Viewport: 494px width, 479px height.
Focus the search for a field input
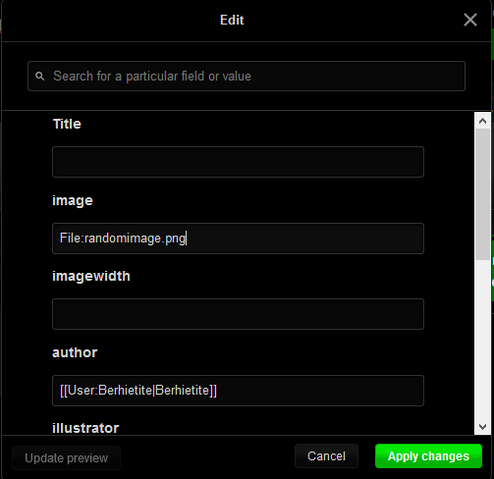point(246,76)
